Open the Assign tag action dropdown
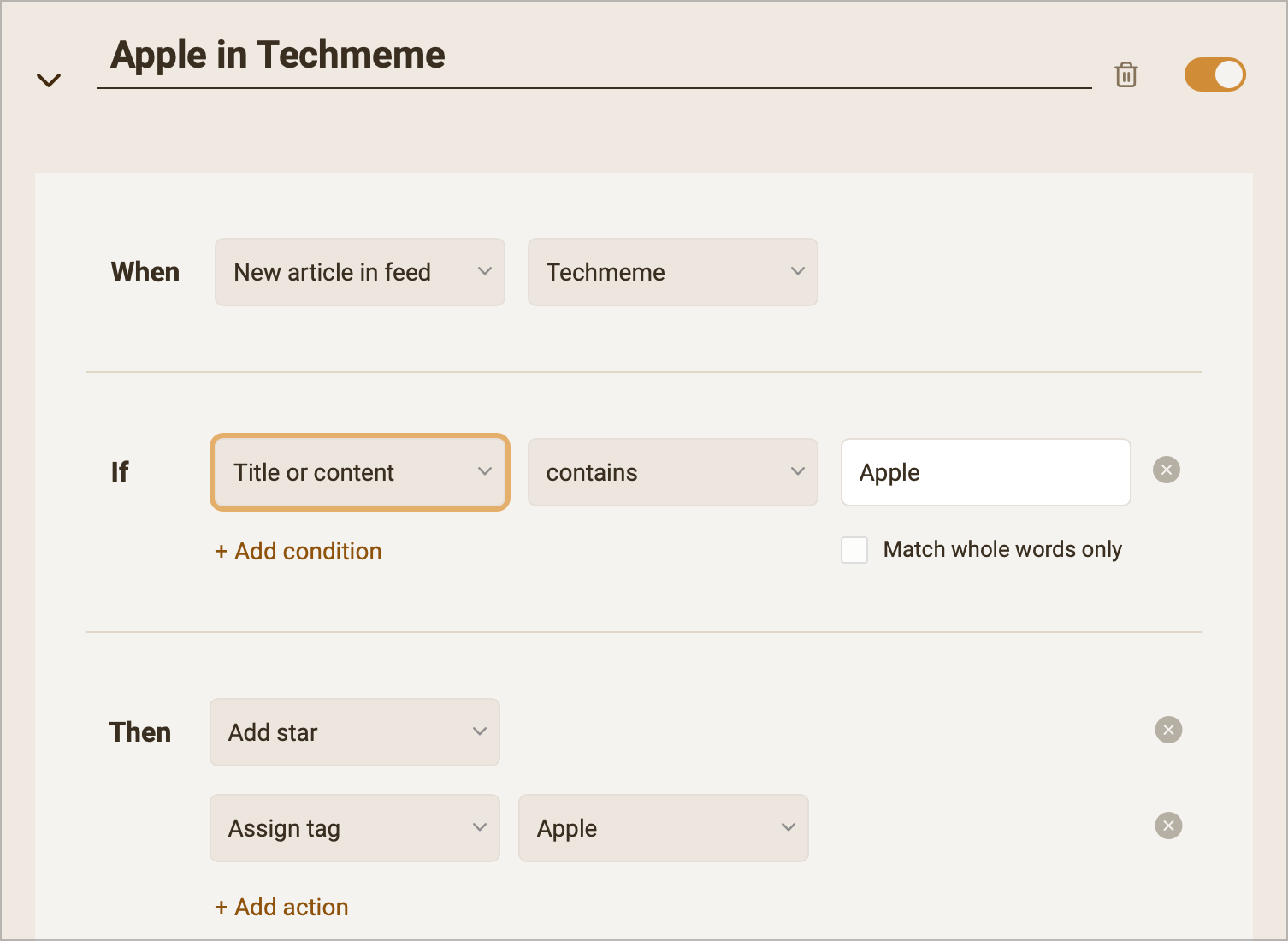 [x=354, y=828]
